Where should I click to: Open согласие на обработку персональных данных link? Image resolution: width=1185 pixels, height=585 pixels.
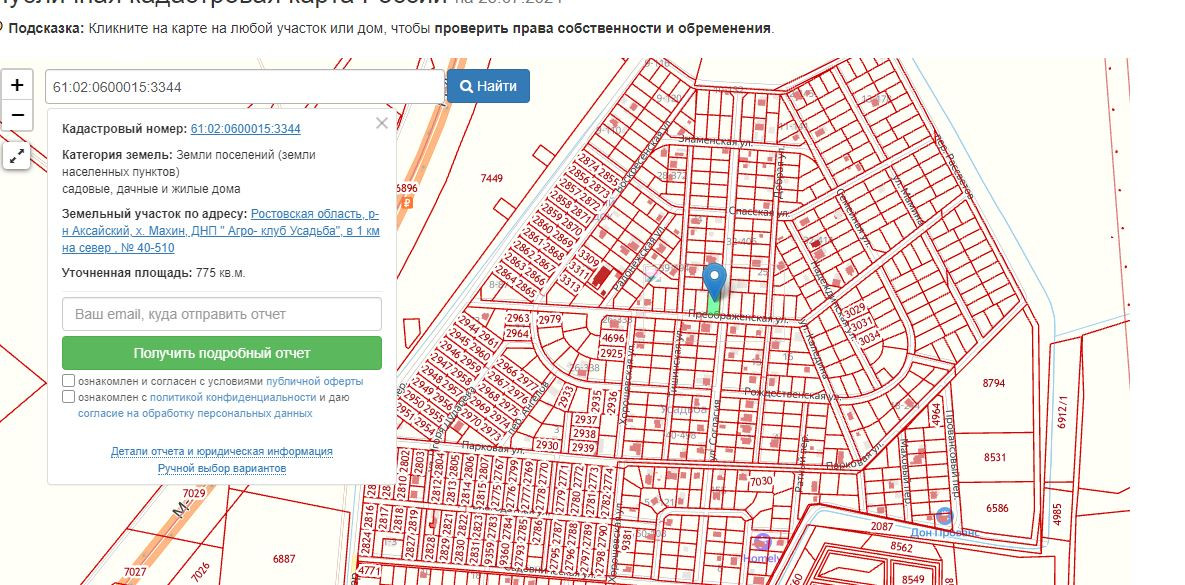coord(195,413)
